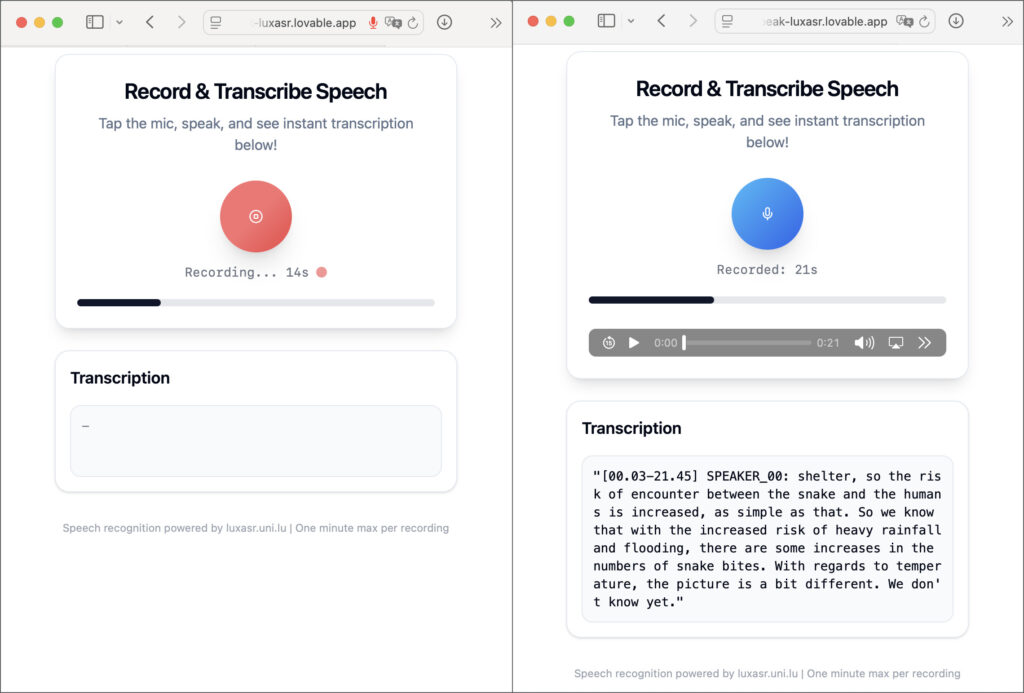This screenshot has width=1024, height=693.
Task: Toggle sidebar in left Safari window
Action: tap(95, 22)
